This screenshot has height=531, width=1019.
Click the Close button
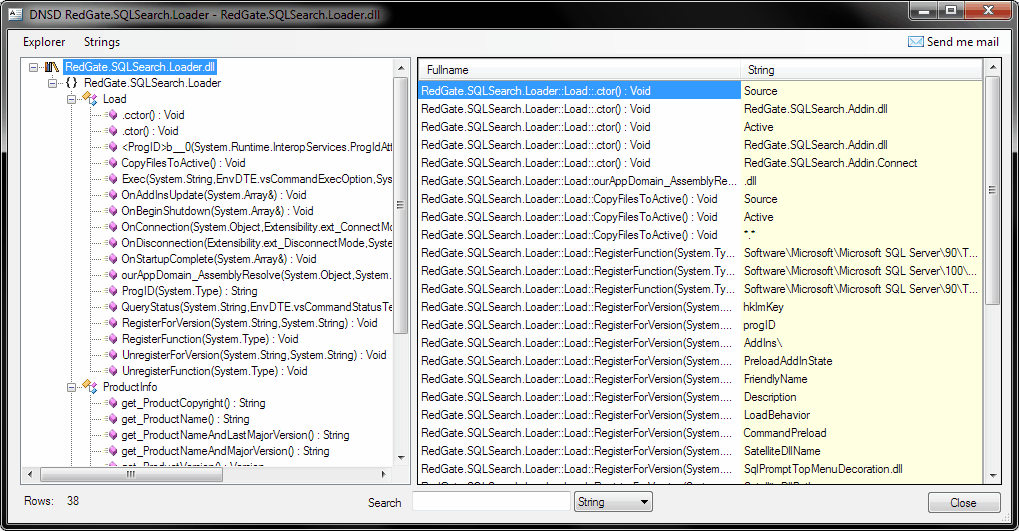tap(964, 502)
